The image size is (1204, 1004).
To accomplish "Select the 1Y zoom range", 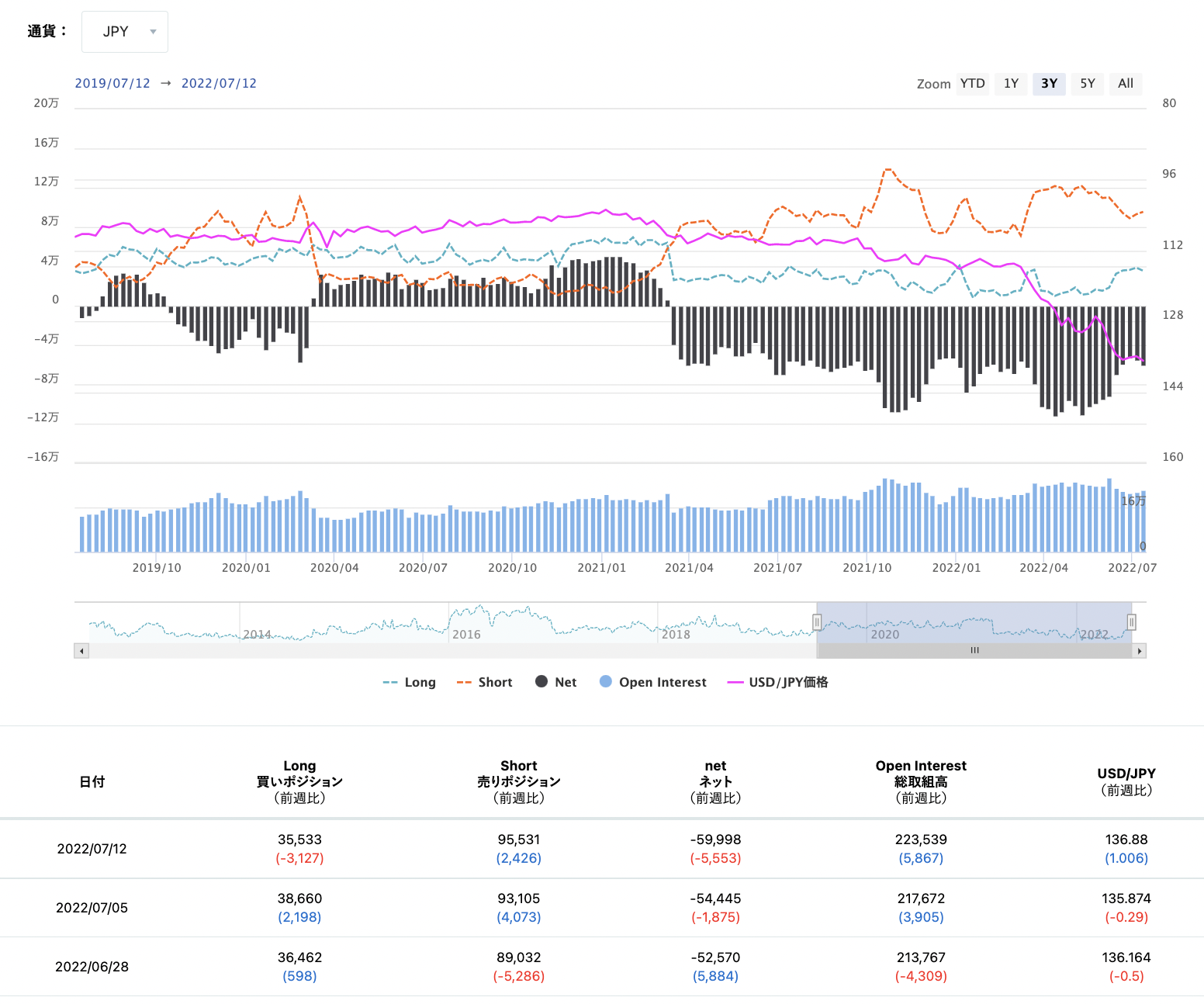I will pyautogui.click(x=1011, y=84).
